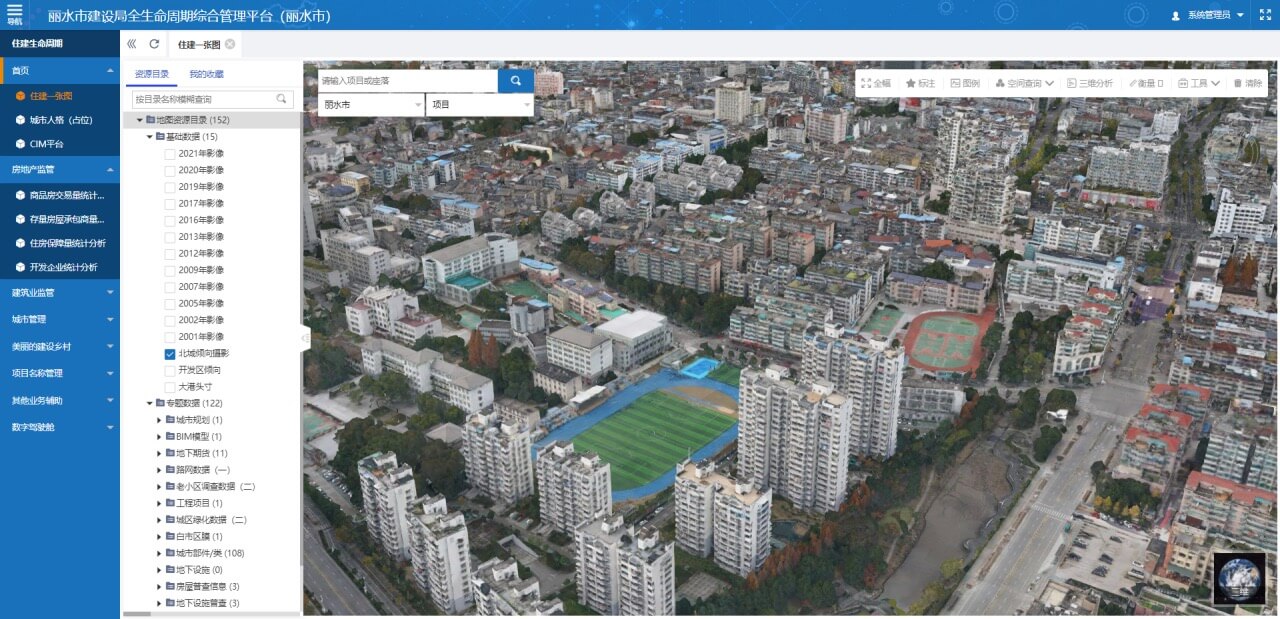Collapse the sidebar with double-arrow icon

132,44
